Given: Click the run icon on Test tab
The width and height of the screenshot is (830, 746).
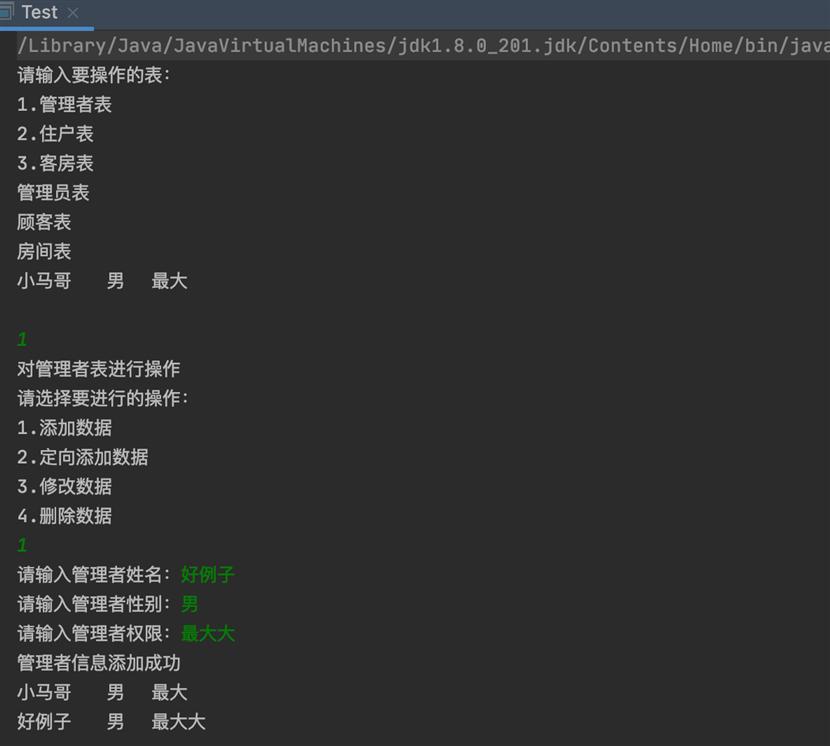Looking at the screenshot, I should [x=6, y=12].
